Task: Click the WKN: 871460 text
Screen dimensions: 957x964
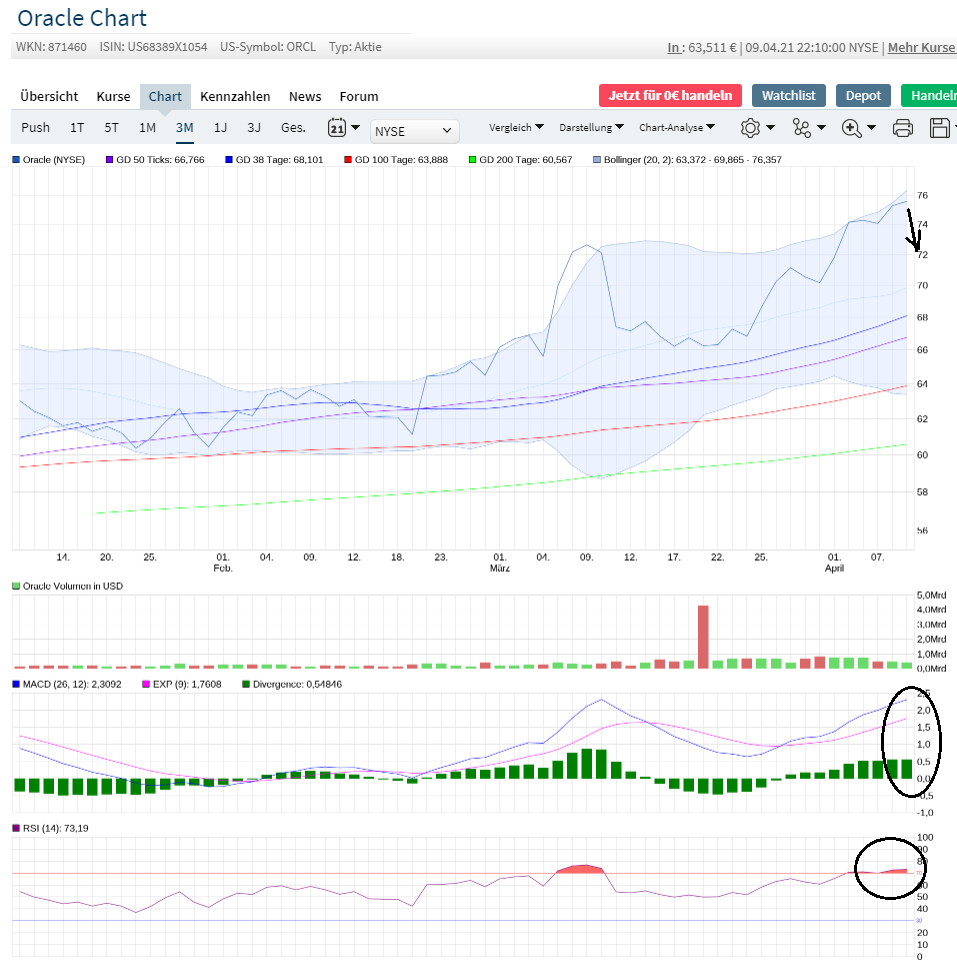Action: click(x=51, y=47)
